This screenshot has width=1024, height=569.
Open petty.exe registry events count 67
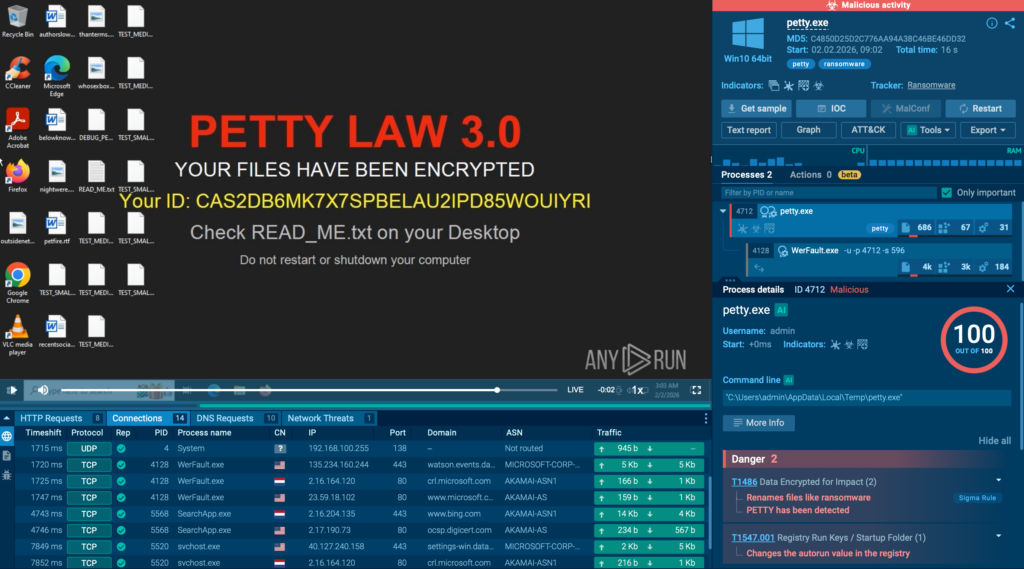click(x=955, y=228)
